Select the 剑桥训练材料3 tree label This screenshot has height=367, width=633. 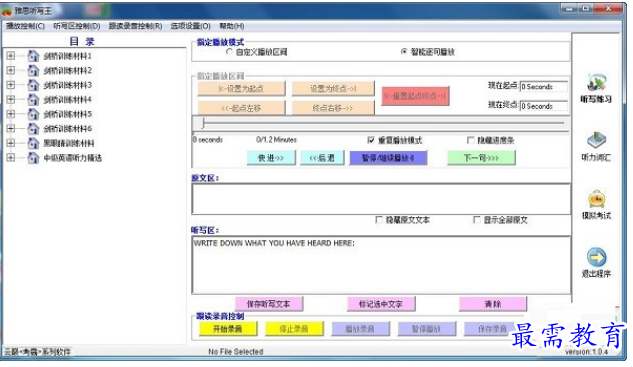[x=68, y=85]
